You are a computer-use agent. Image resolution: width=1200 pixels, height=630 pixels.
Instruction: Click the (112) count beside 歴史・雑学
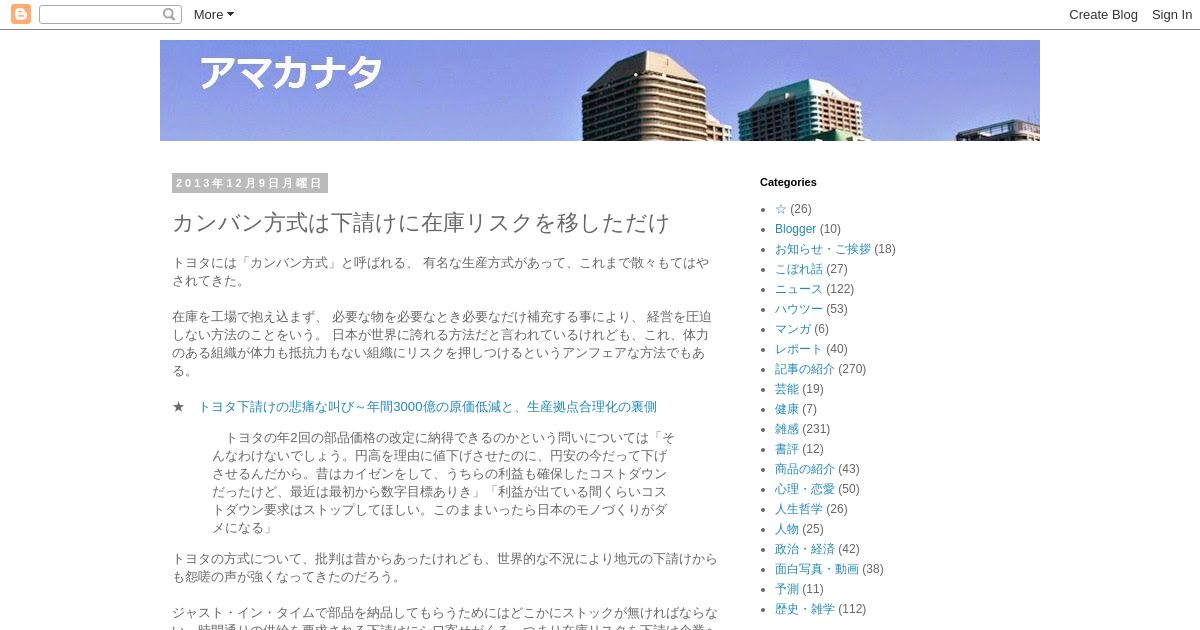852,609
